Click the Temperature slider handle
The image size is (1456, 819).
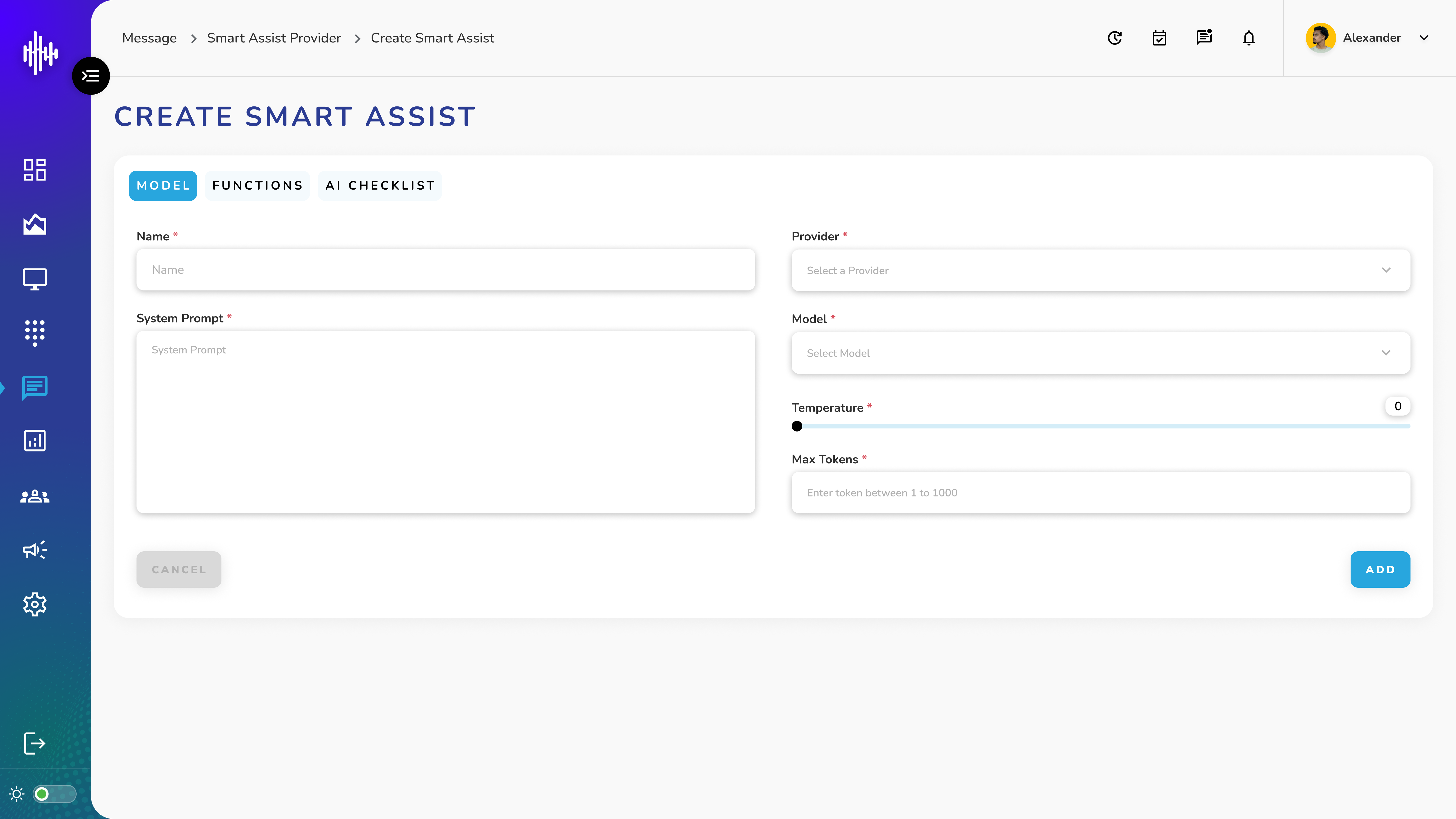(x=797, y=426)
